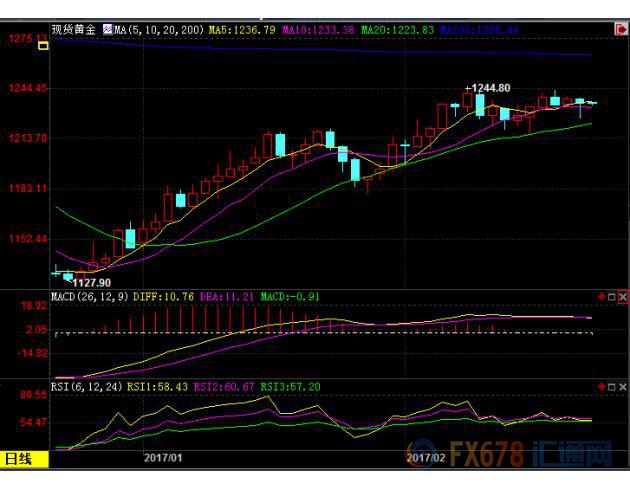Click the MA20:1223.83 value
This screenshot has width=630, height=490.
pos(397,30)
